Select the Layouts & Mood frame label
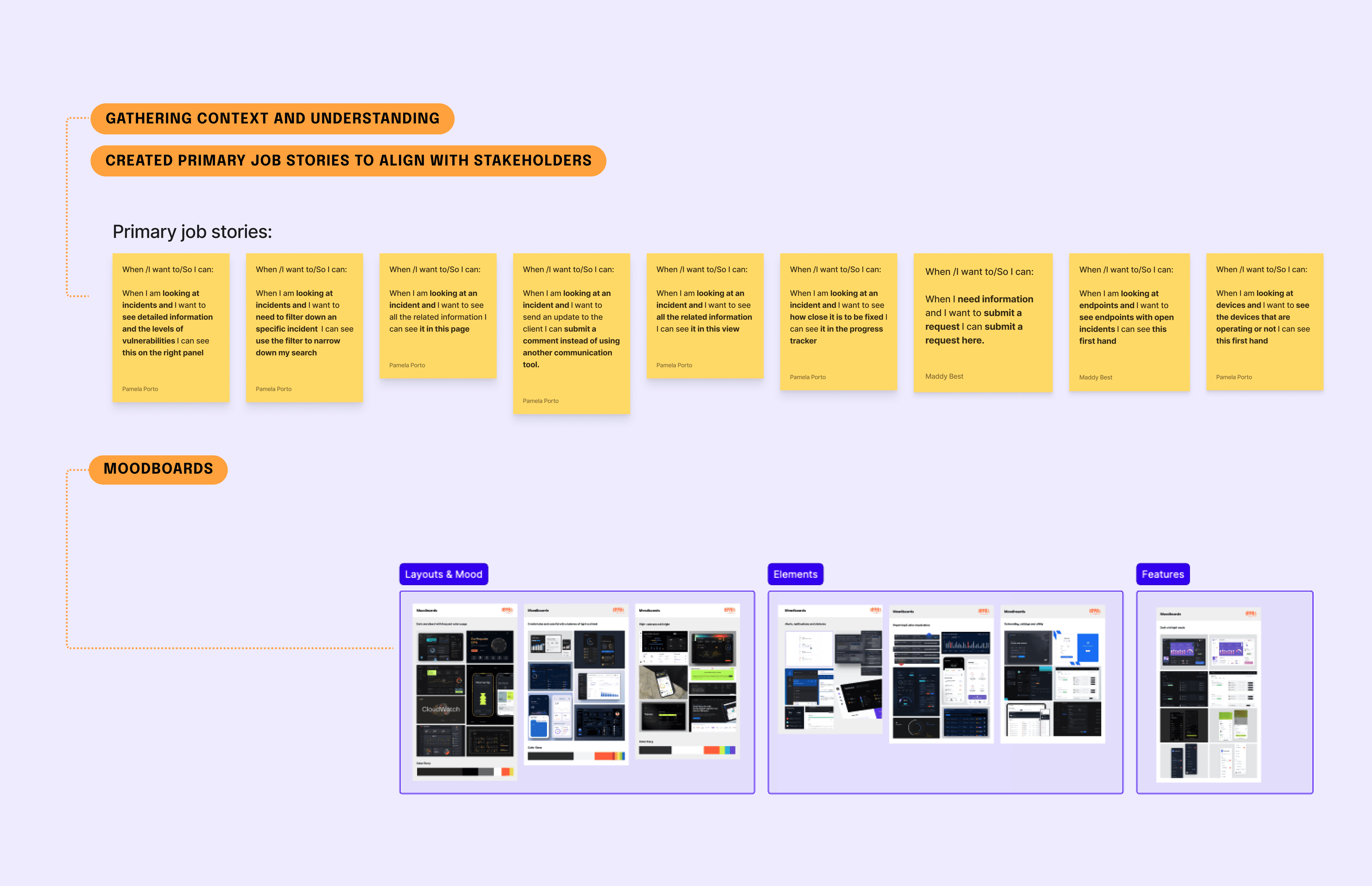 443,574
